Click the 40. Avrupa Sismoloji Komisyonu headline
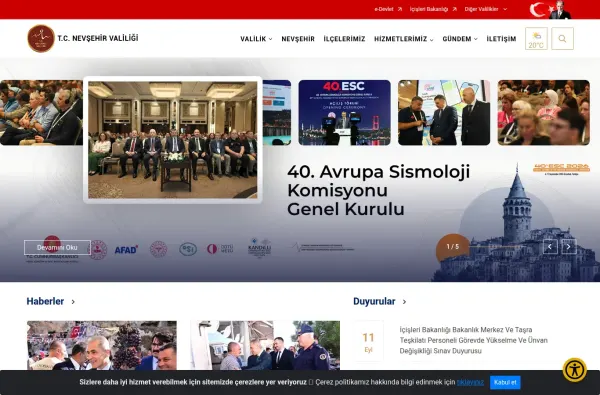The image size is (600, 395). click(378, 191)
